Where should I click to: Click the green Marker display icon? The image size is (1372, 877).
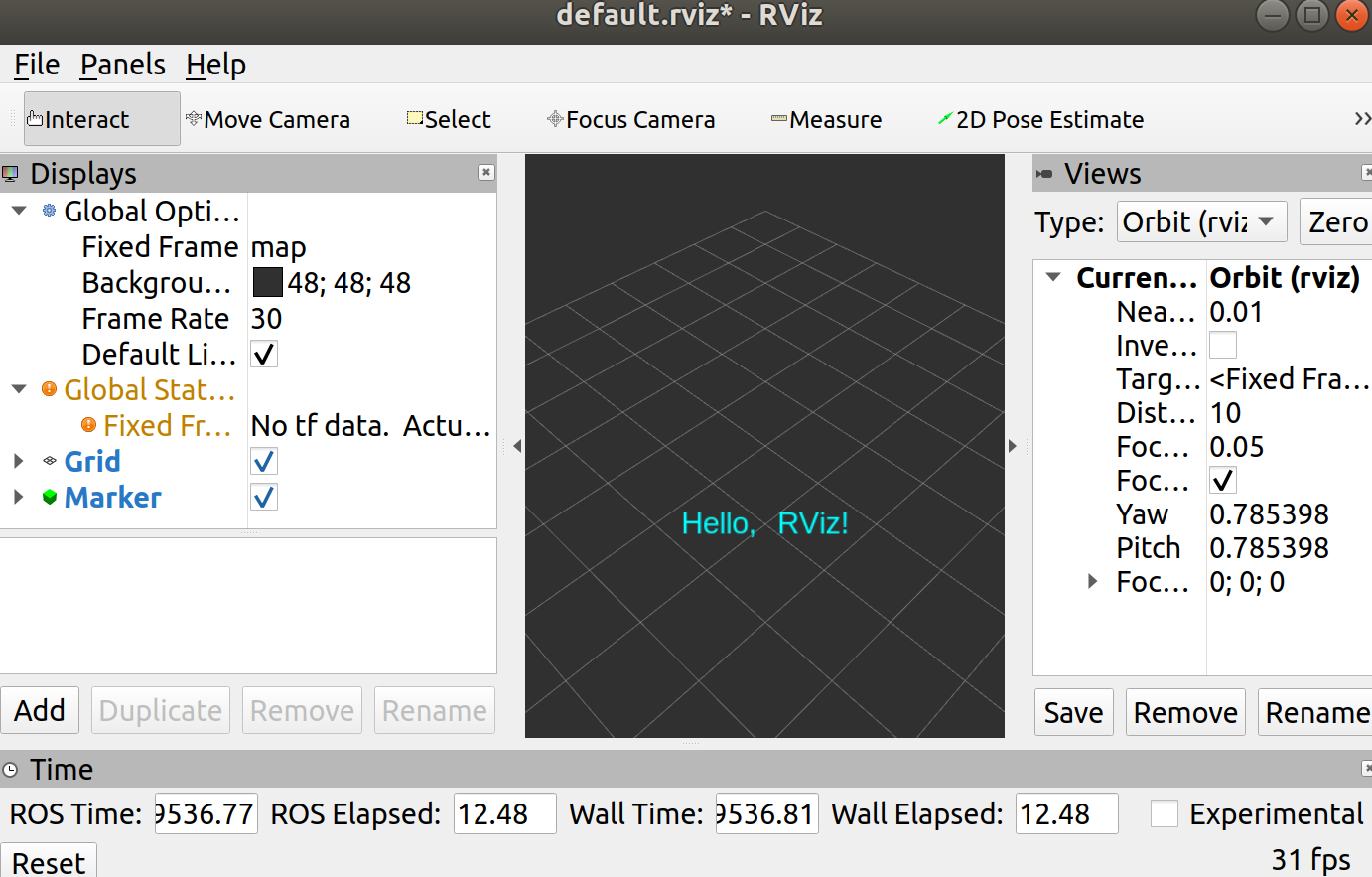[x=50, y=497]
